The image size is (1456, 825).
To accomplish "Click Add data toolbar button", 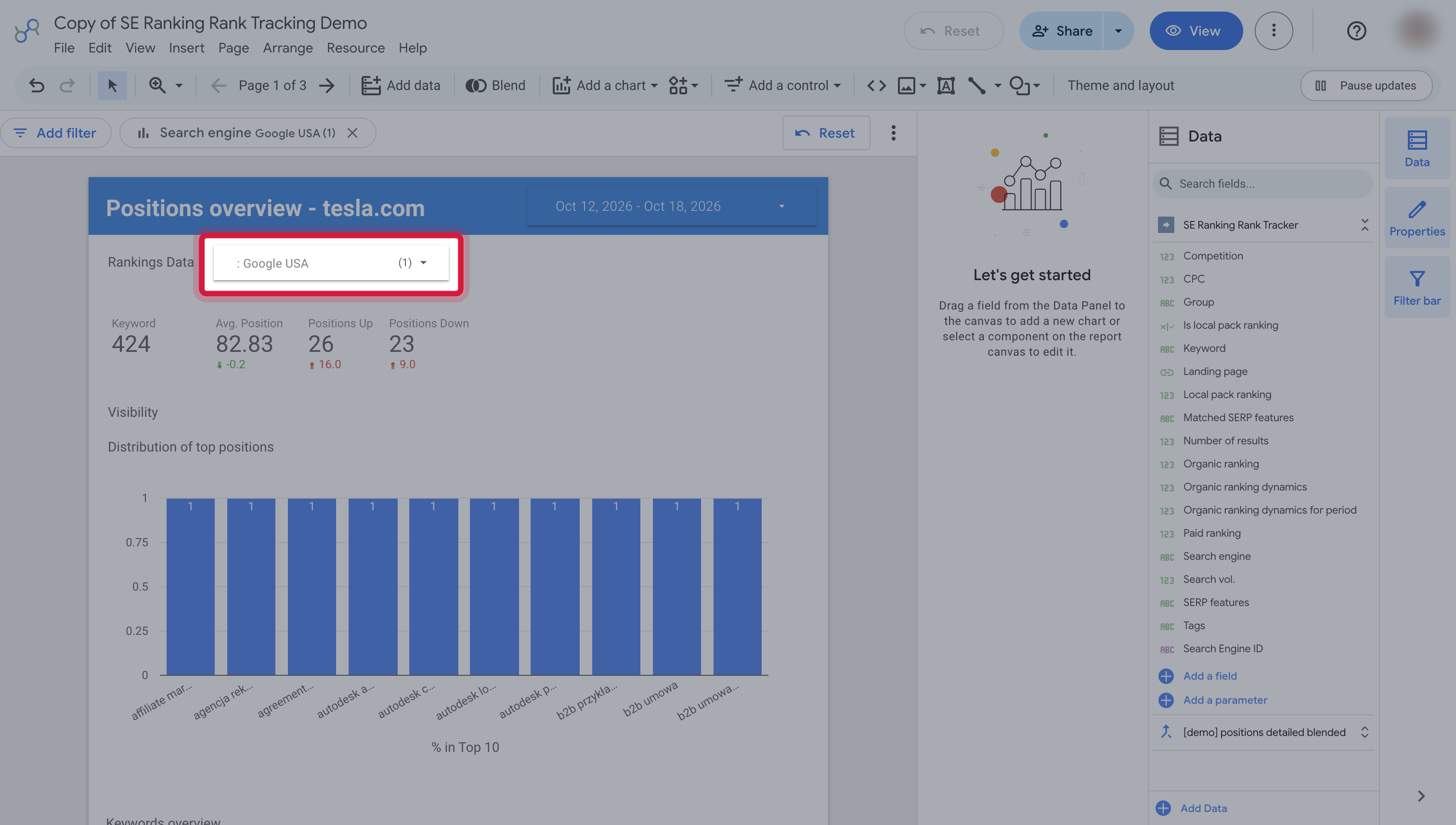I will 401,86.
